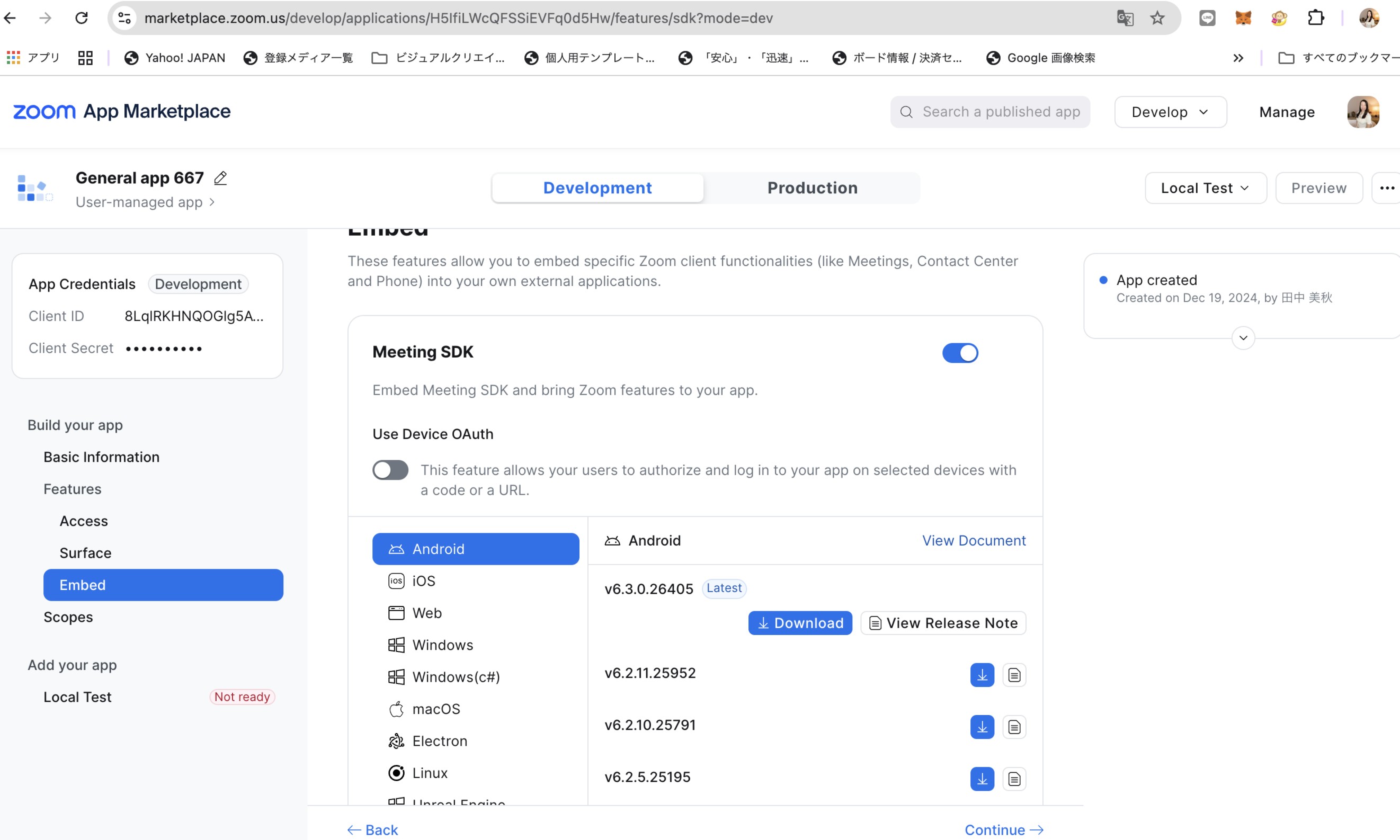Image resolution: width=1400 pixels, height=840 pixels.
Task: Click the masked Client Secret dots
Action: tap(164, 348)
